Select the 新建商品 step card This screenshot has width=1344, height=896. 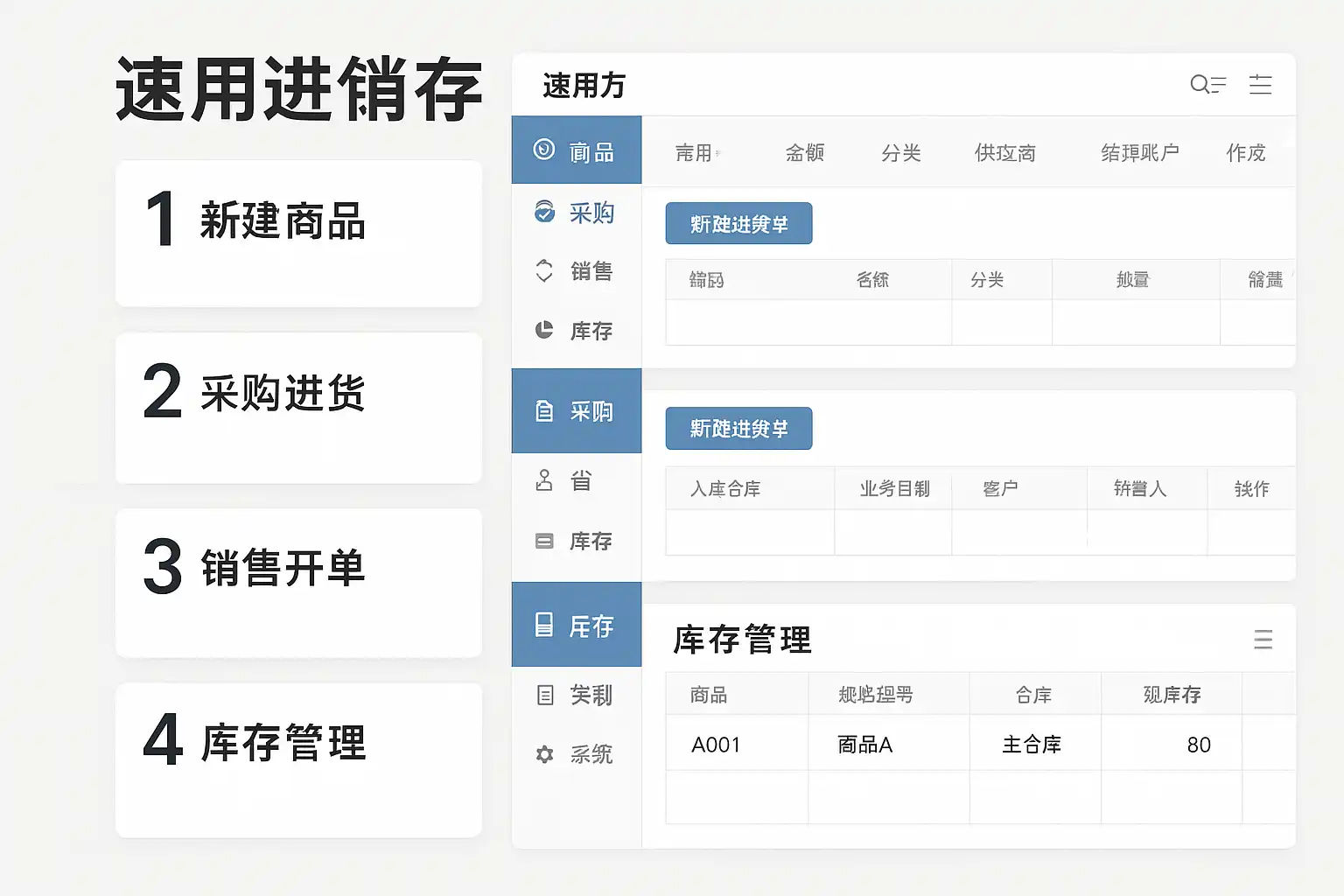(298, 234)
